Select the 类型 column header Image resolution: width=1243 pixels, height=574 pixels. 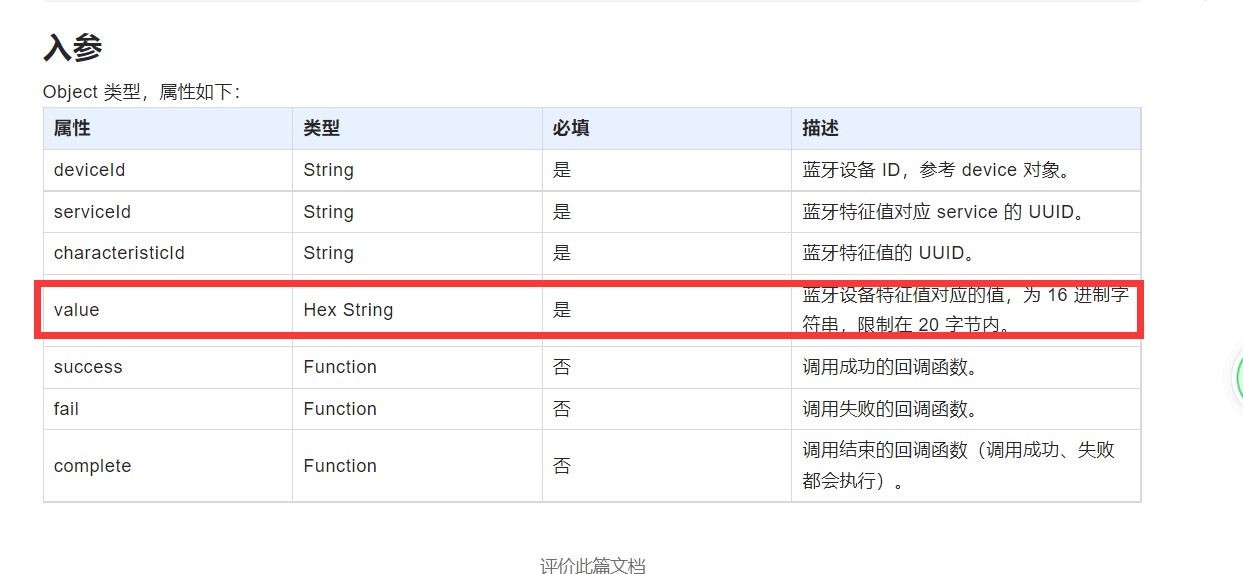click(417, 129)
